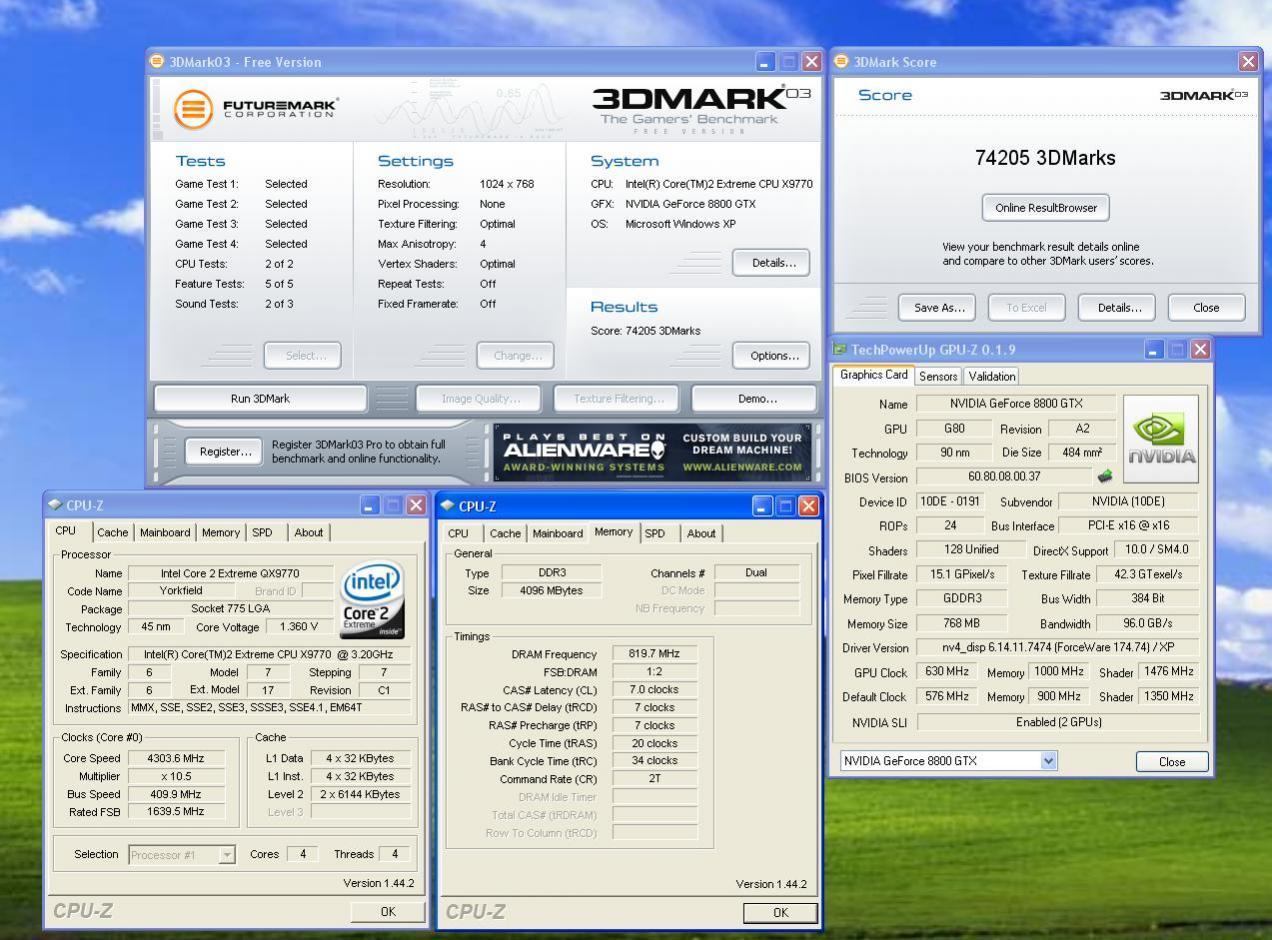Screen dimensions: 1272x940
Task: Click the GPU-Z Name field
Action: pos(1016,404)
